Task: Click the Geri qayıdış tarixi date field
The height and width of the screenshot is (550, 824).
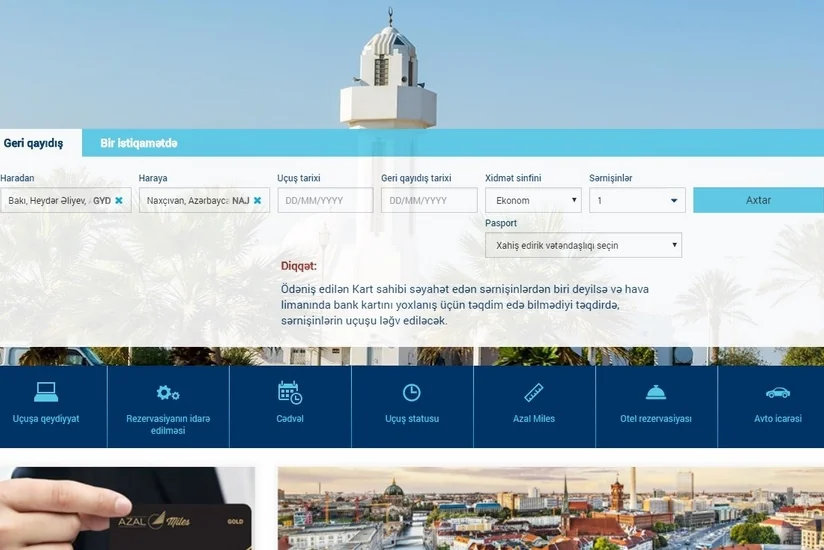Action: [x=429, y=200]
